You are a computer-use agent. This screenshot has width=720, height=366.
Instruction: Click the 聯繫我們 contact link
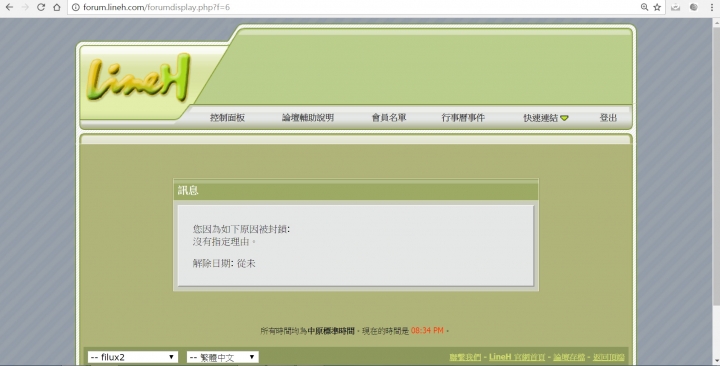(465, 357)
